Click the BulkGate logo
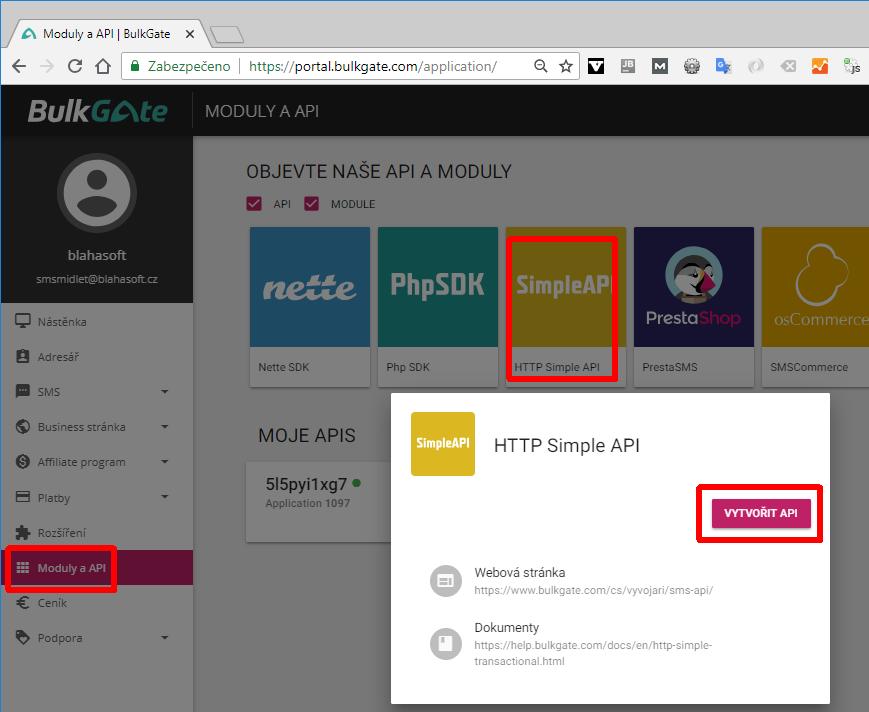This screenshot has width=869, height=712. (98, 111)
